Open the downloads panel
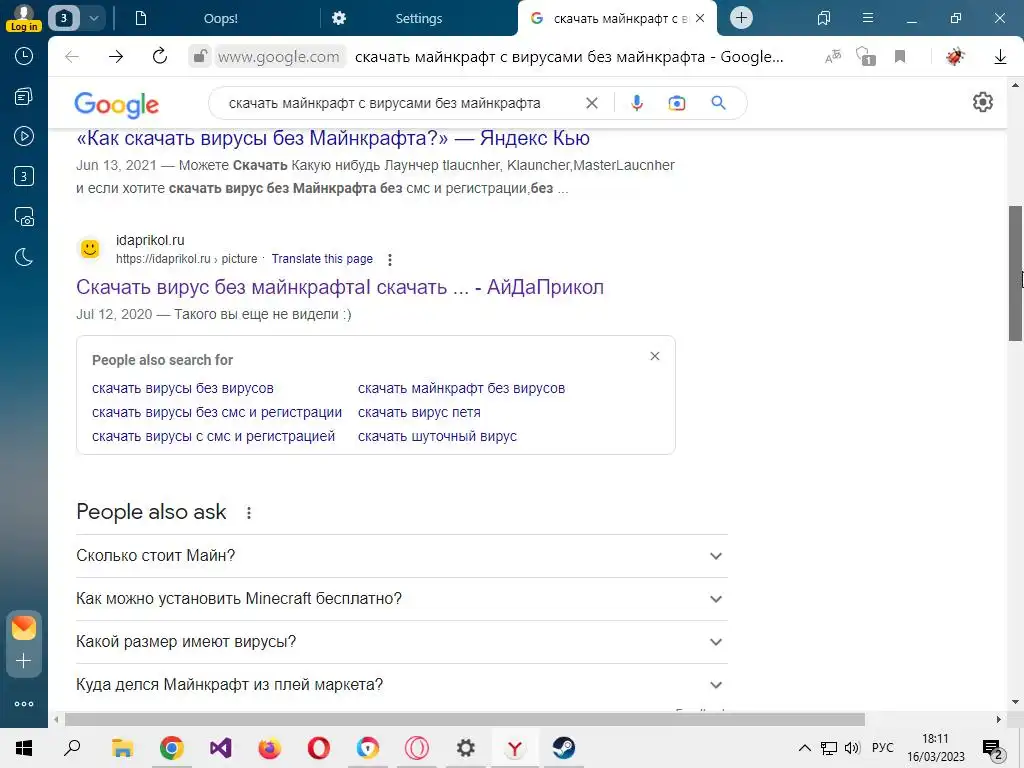 [x=1000, y=57]
